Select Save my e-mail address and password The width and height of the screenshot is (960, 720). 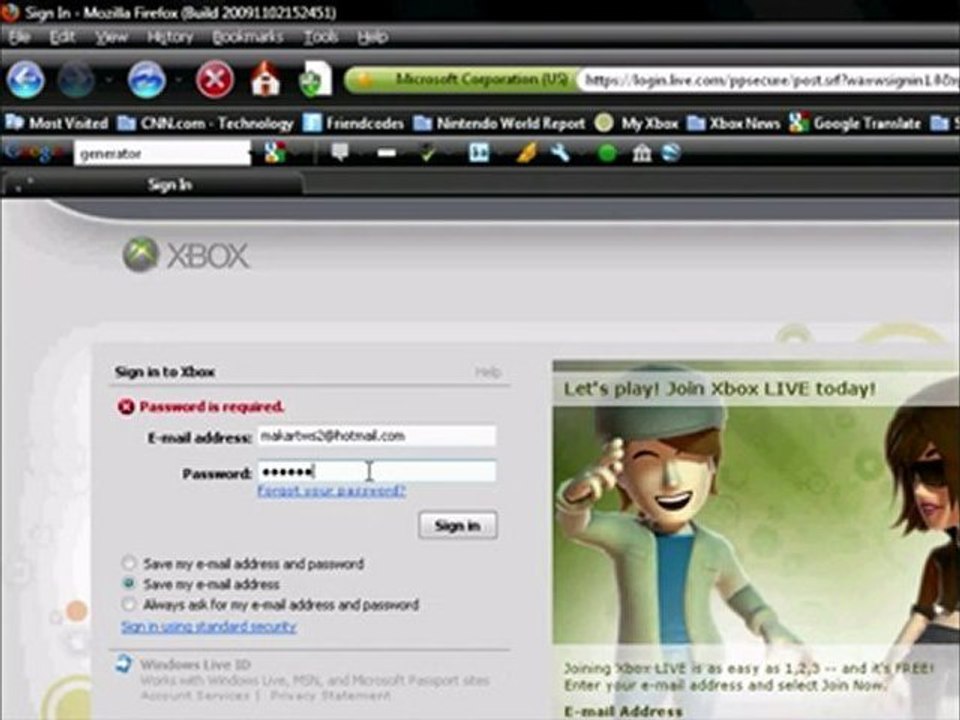[129, 563]
